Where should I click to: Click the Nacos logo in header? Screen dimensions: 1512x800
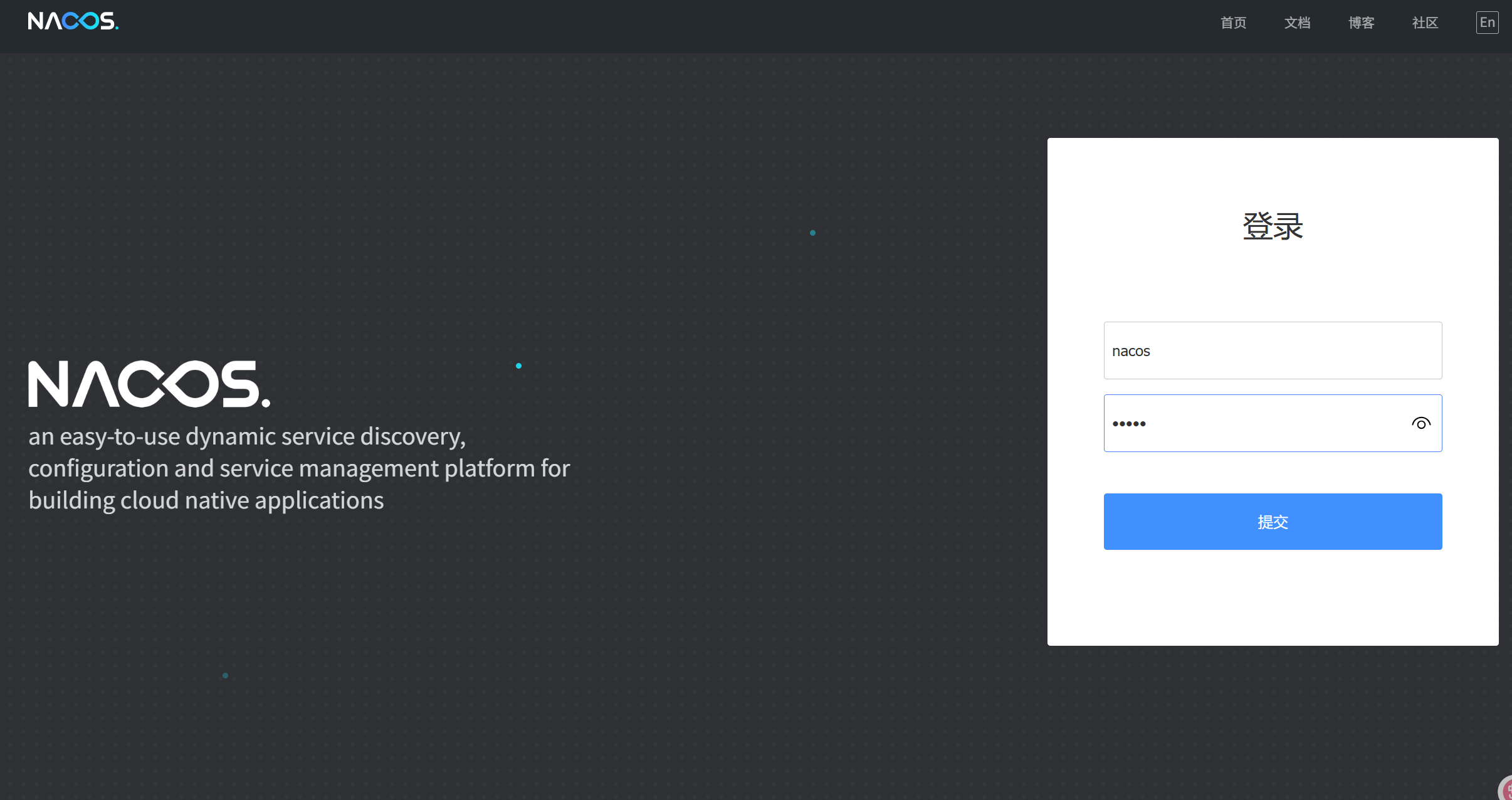pos(73,21)
